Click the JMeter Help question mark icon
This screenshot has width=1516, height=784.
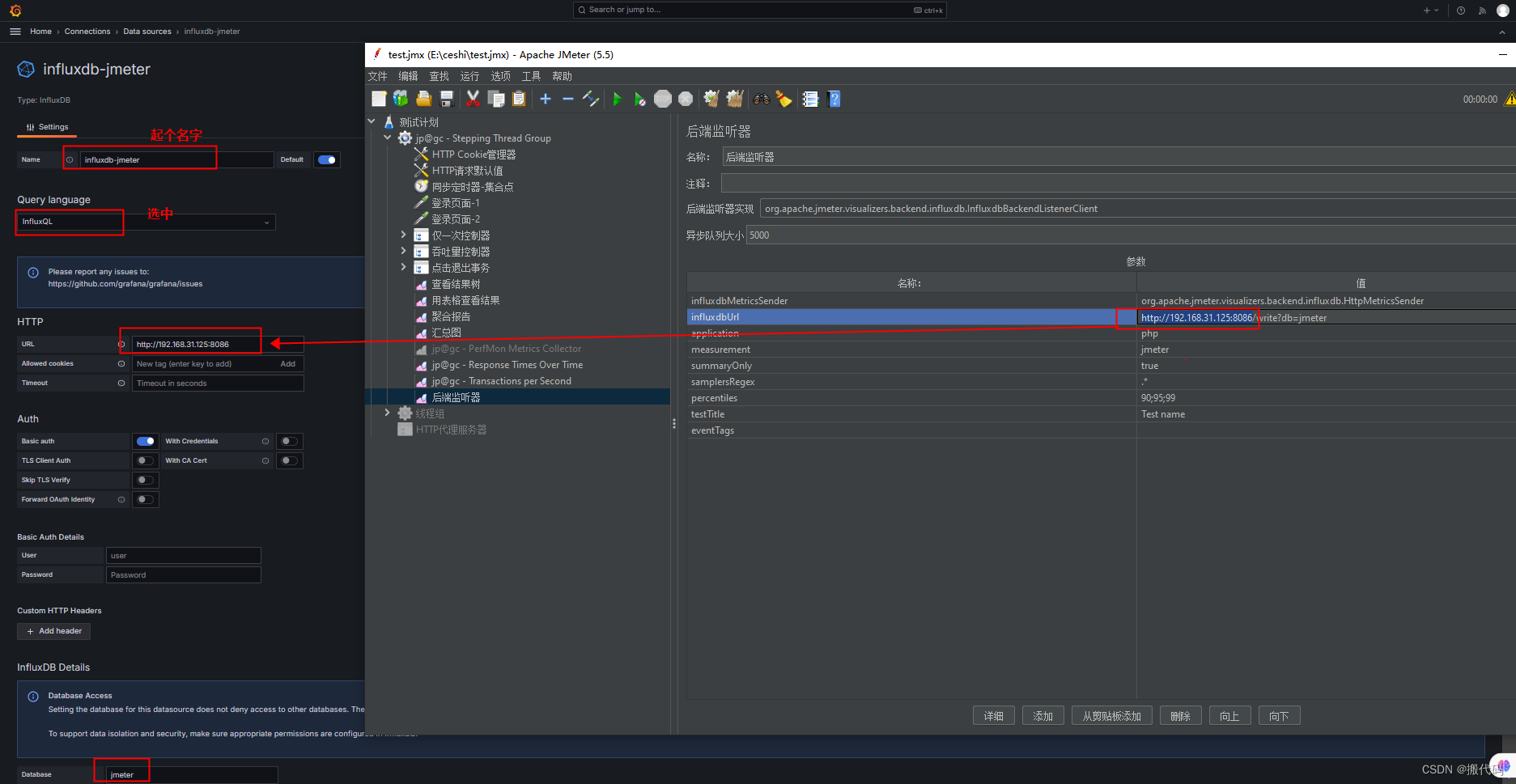834,99
